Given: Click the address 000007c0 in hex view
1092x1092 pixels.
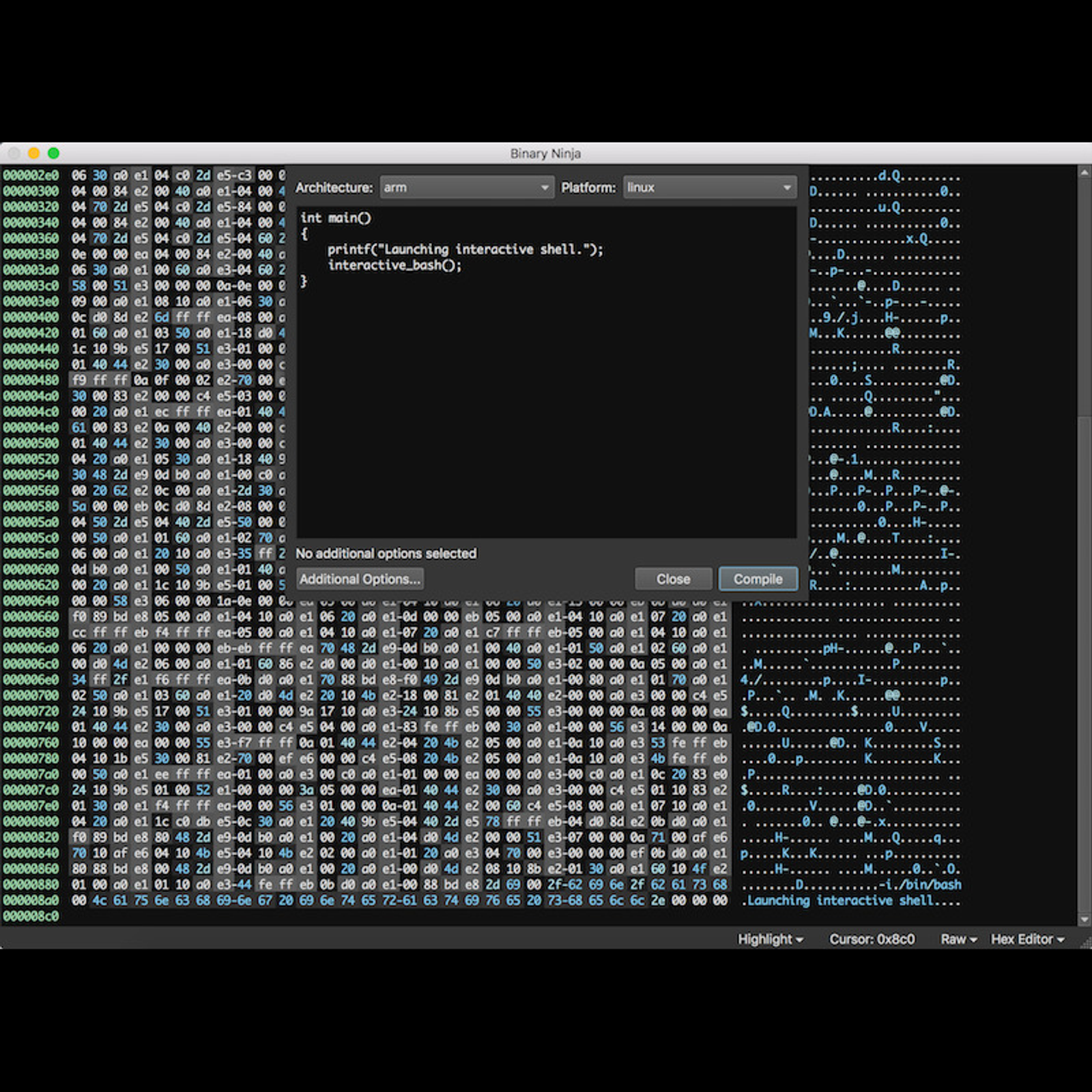Looking at the screenshot, I should [x=31, y=790].
